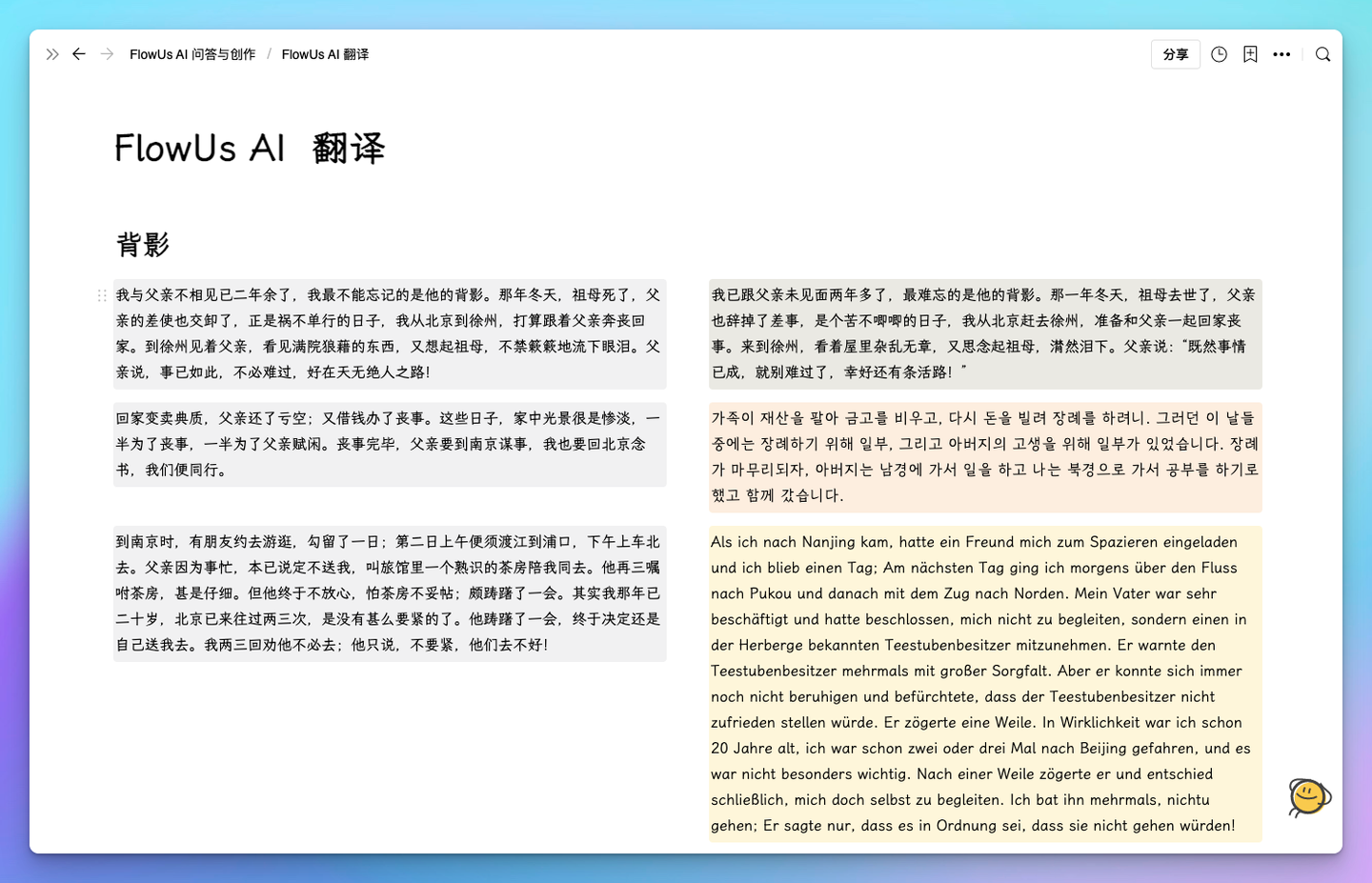Select the FlowUs AI 翻译 breadcrumb
Viewport: 1372px width, 883px height.
click(x=325, y=54)
